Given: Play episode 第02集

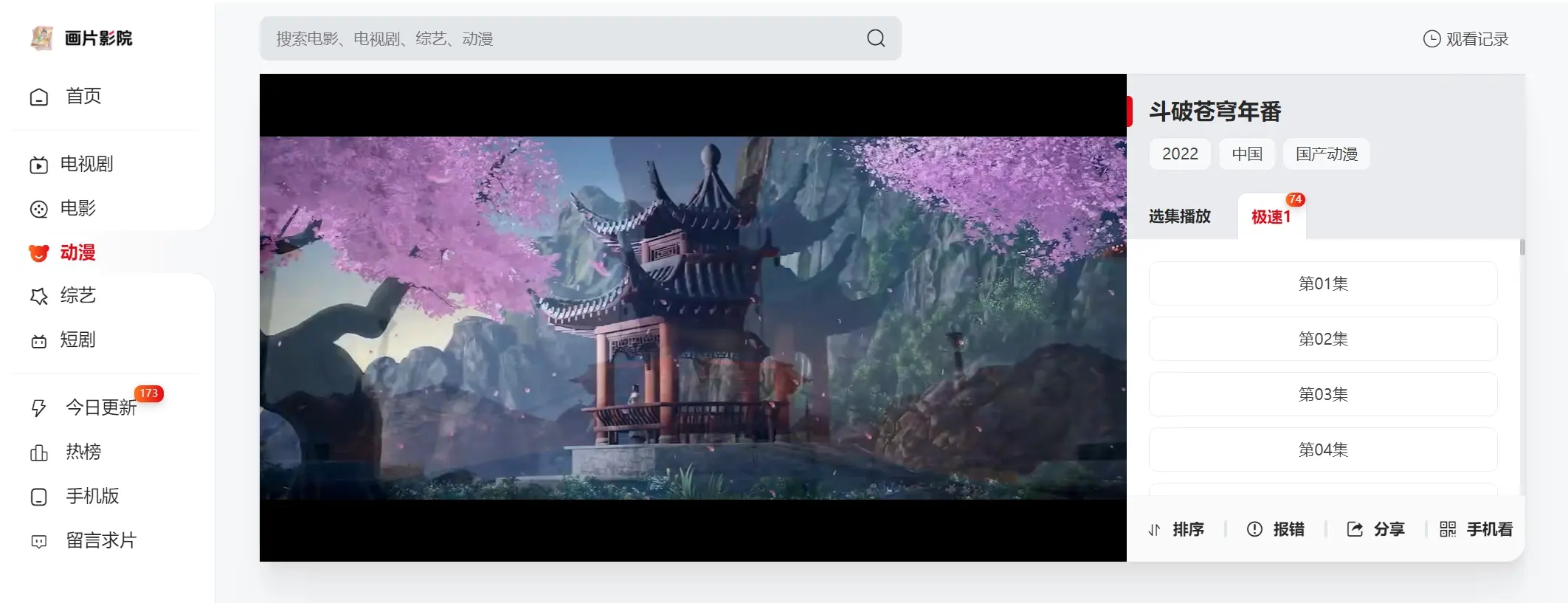Looking at the screenshot, I should 1323,339.
